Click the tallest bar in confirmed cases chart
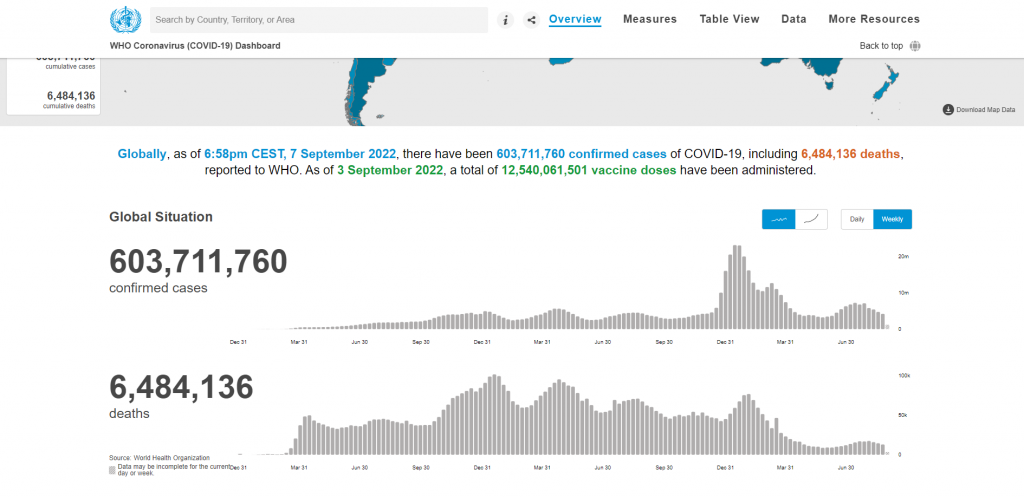1024x497 pixels. coord(736,286)
